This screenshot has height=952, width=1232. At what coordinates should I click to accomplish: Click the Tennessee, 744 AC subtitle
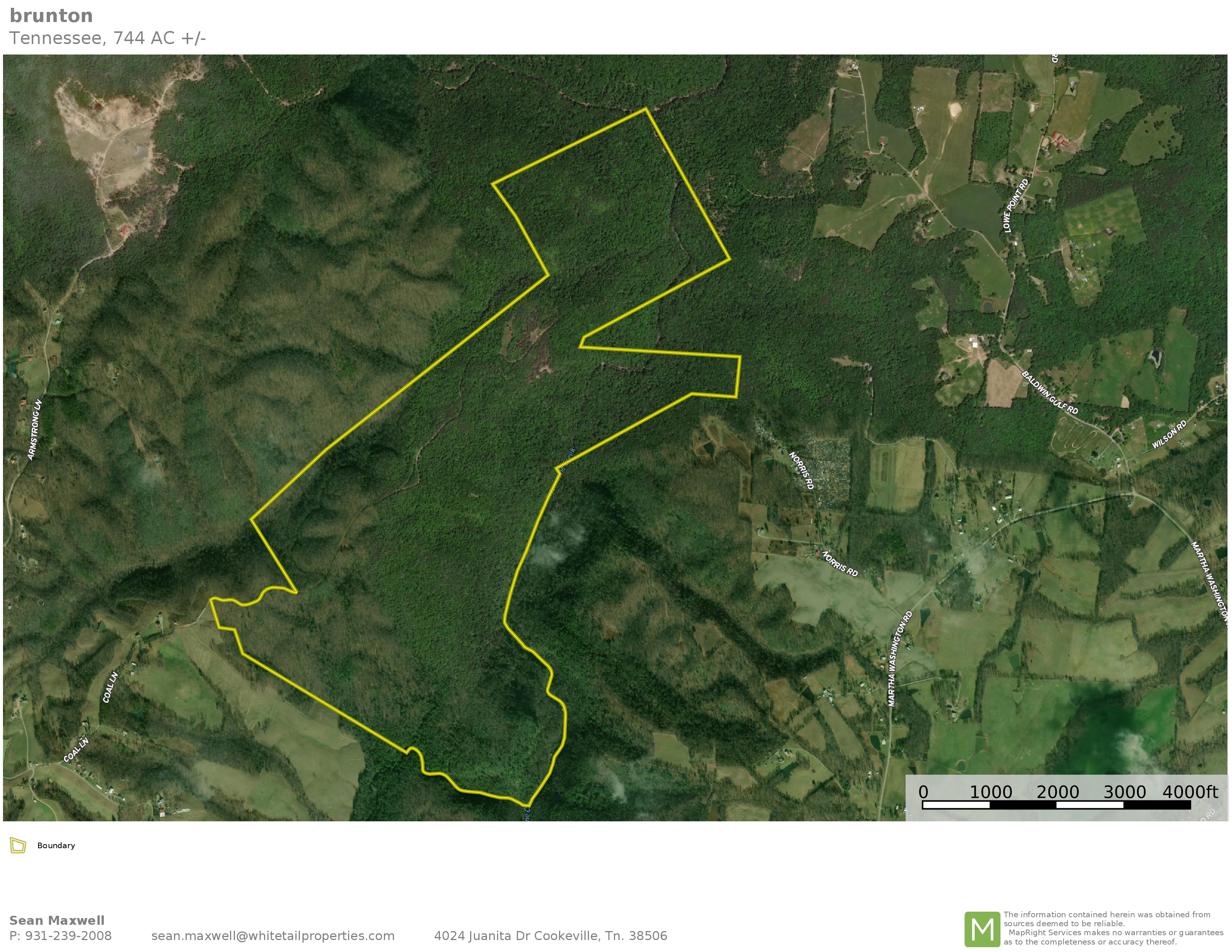point(108,38)
